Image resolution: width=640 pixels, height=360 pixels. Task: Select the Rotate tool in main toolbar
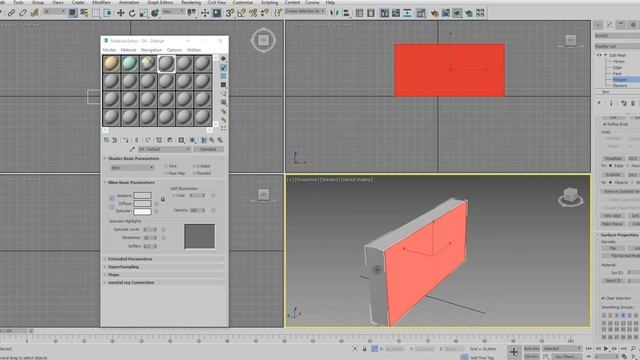(x=132, y=13)
